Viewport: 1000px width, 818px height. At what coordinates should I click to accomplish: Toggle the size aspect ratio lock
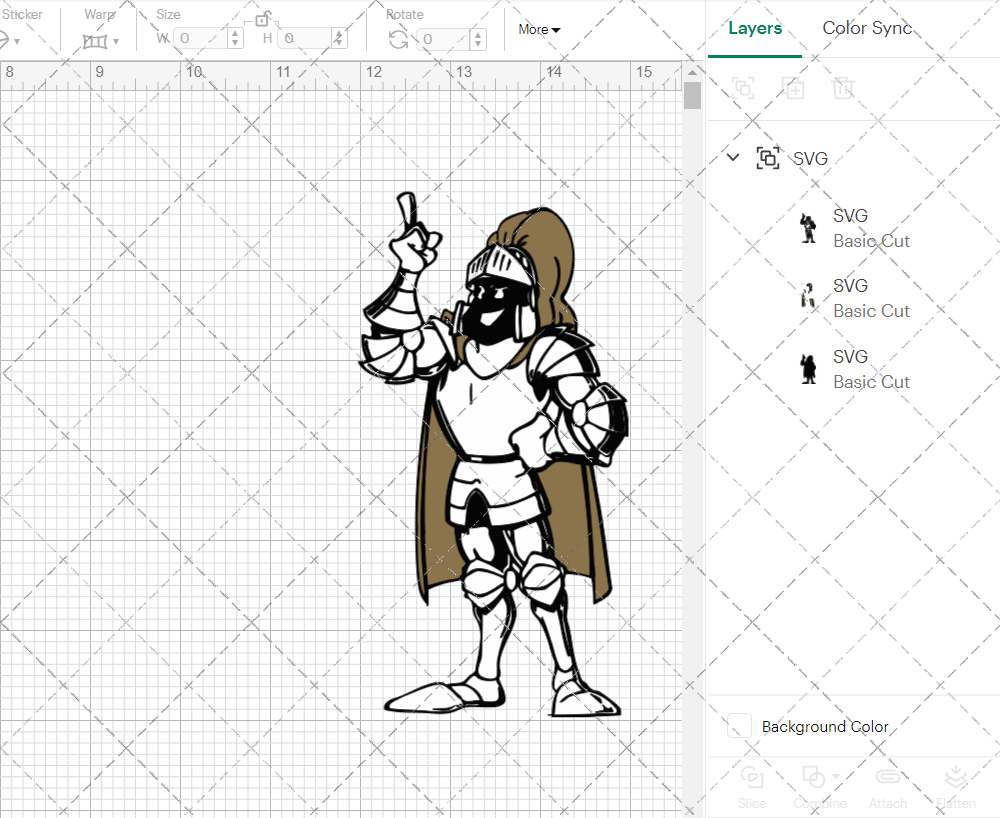[263, 18]
